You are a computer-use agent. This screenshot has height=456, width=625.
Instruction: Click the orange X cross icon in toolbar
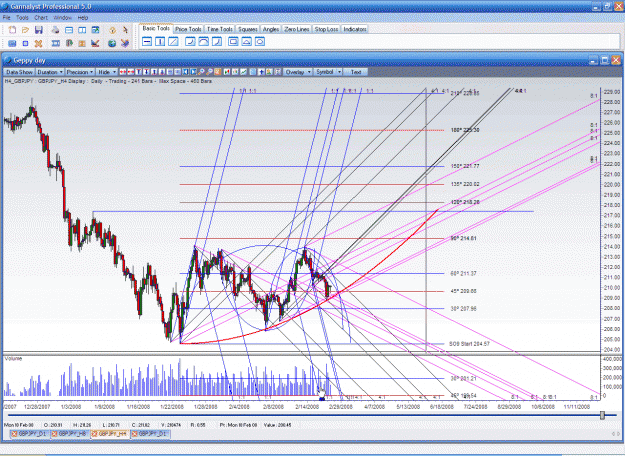(38, 43)
